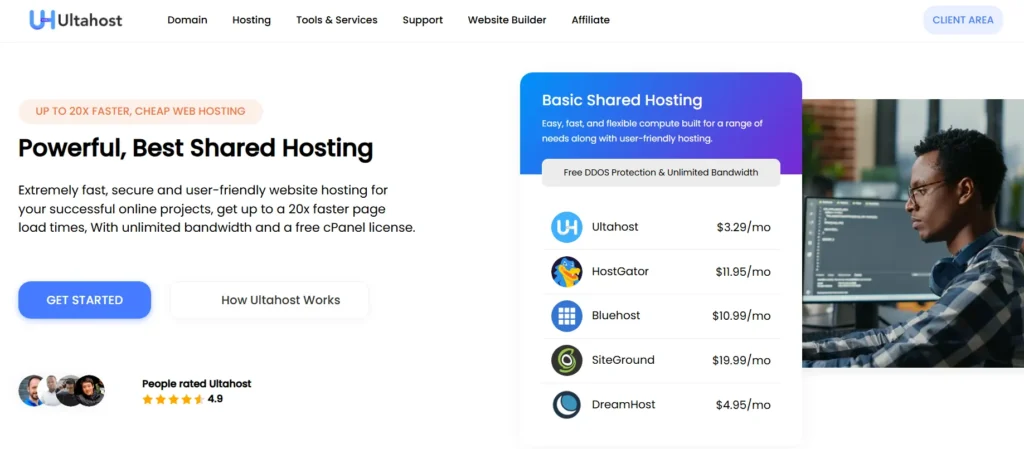Screen dimensions: 1024x449
Task: Click the Bluehost grid icon
Action: [x=566, y=316]
